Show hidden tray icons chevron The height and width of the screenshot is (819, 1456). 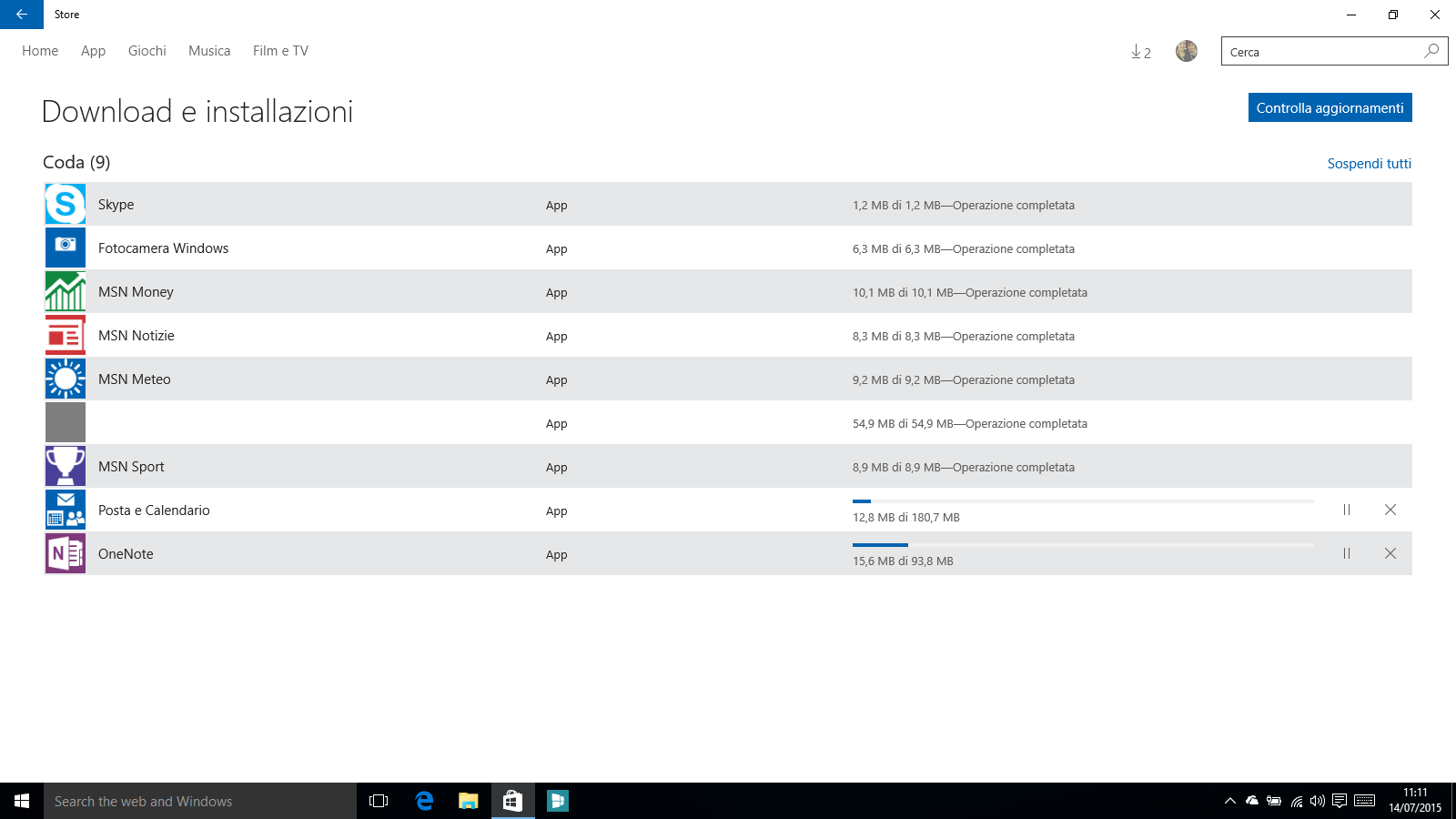click(x=1230, y=801)
